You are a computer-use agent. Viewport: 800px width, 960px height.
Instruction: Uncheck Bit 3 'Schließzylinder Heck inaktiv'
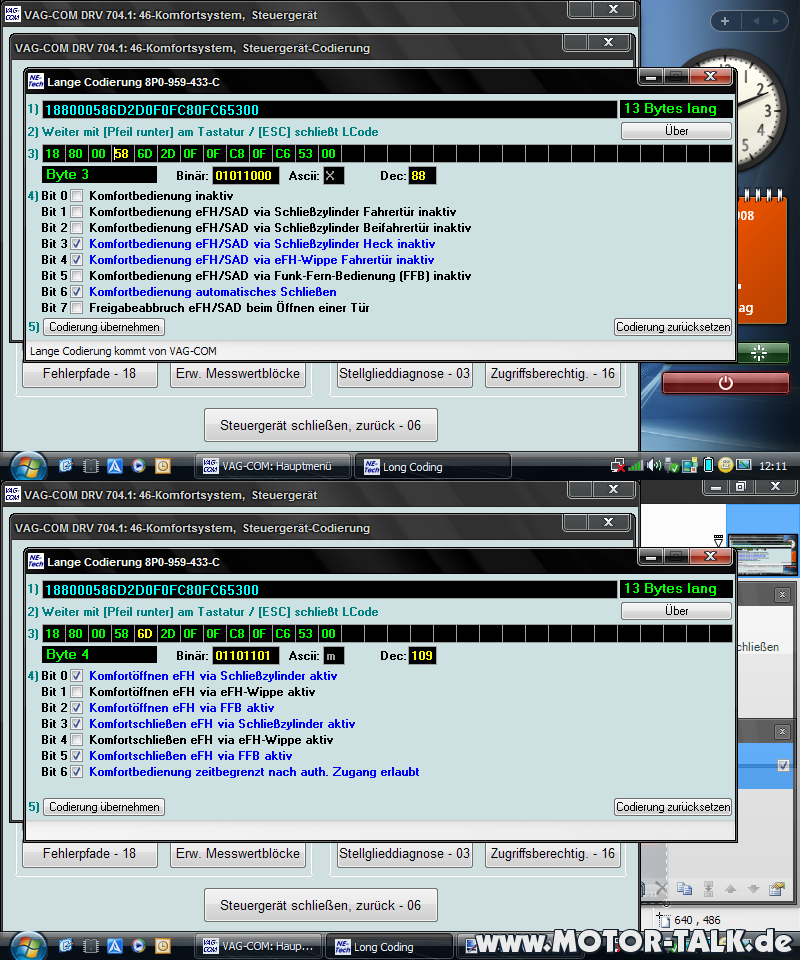[77, 244]
